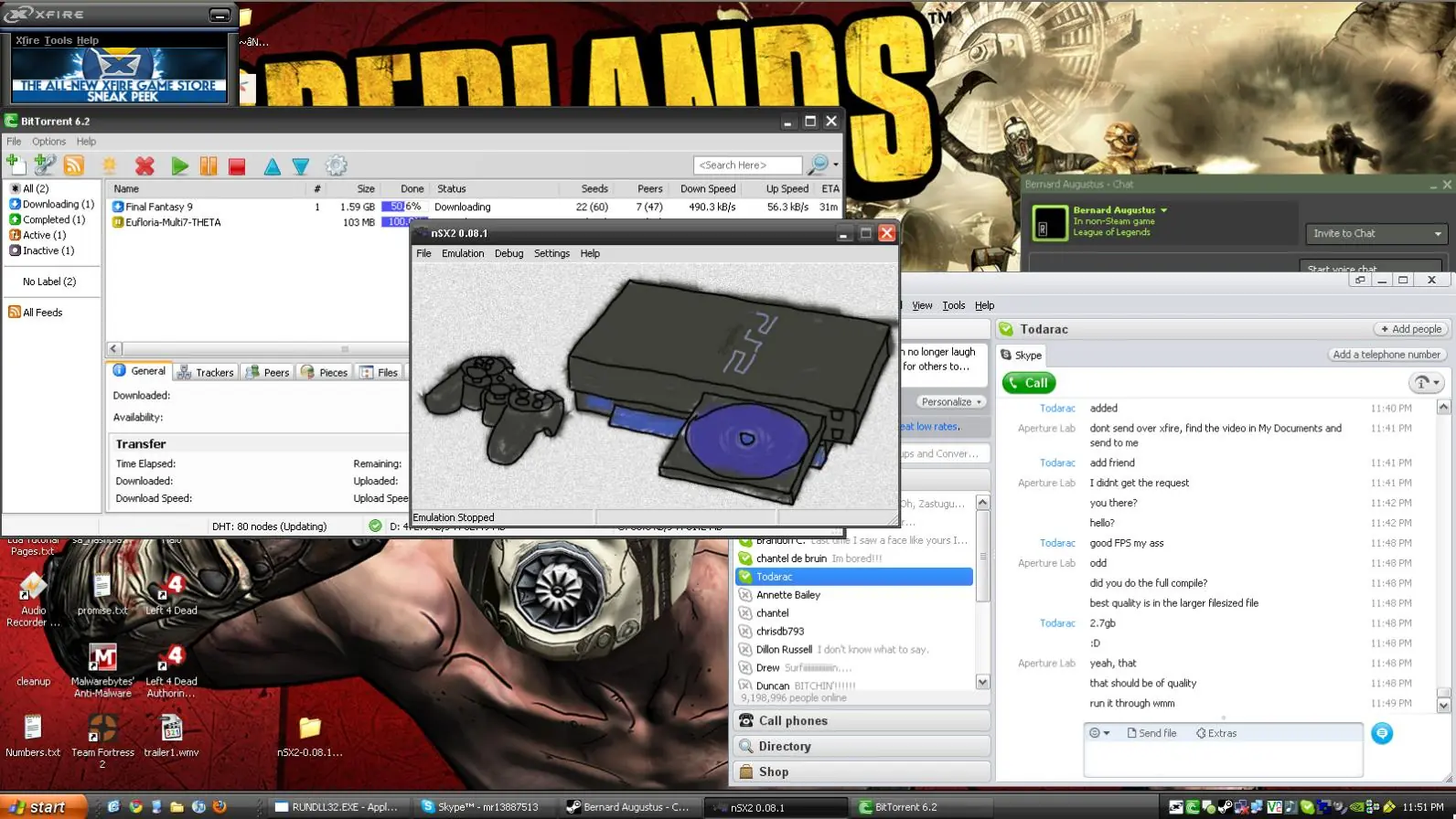
Task: Open BitTorrent Preferences gear icon
Action: tap(337, 165)
